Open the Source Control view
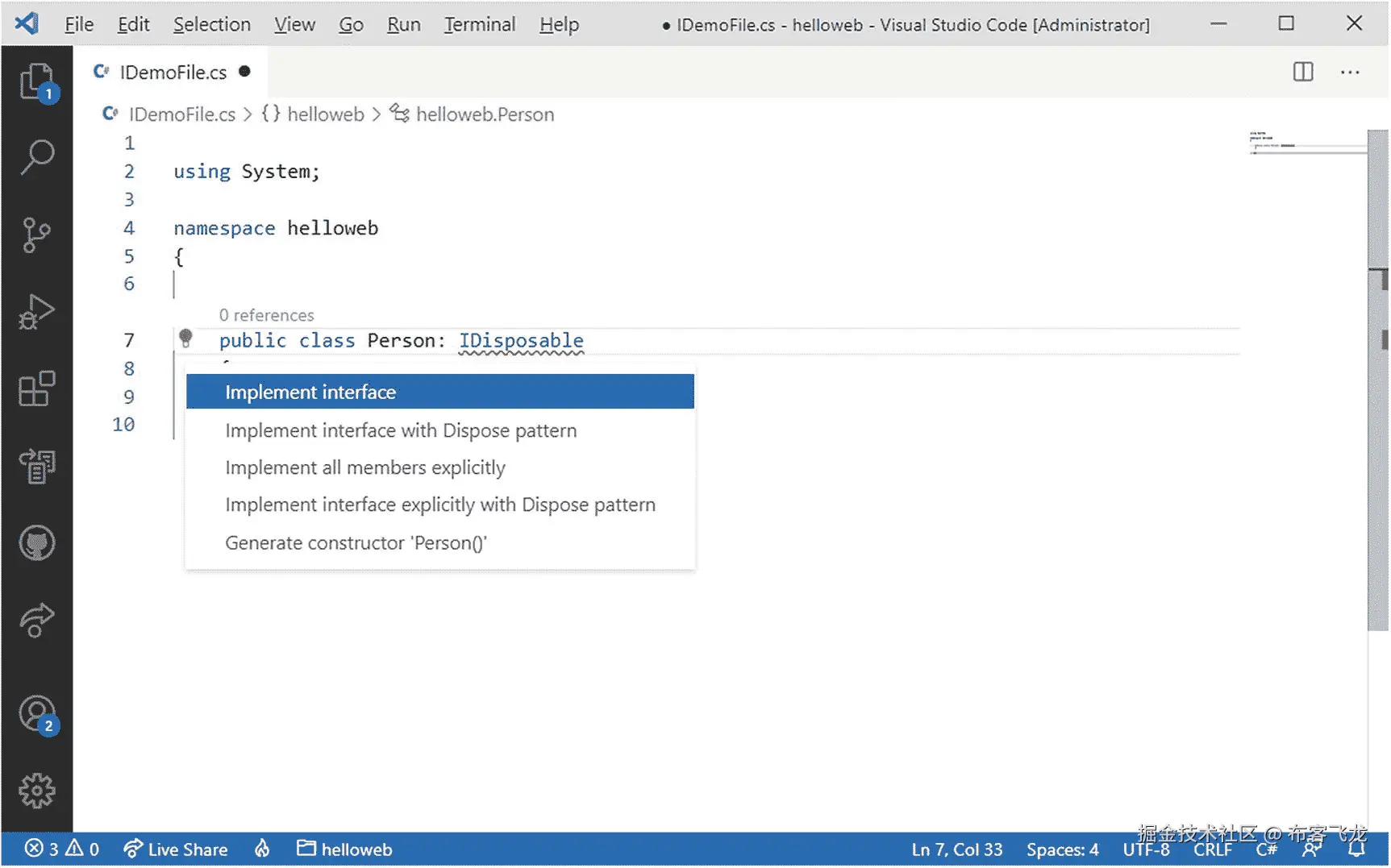This screenshot has height=868, width=1391. [37, 235]
